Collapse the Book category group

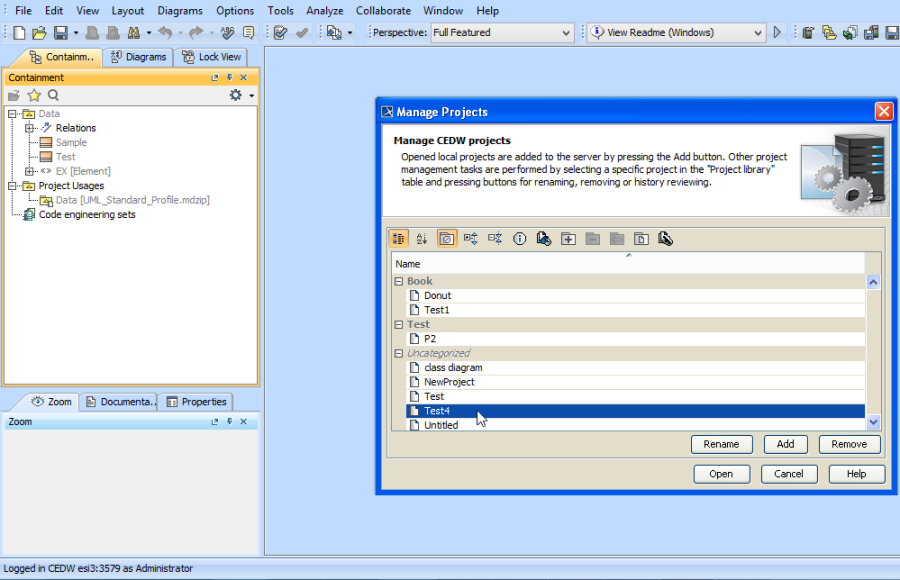[x=399, y=282]
